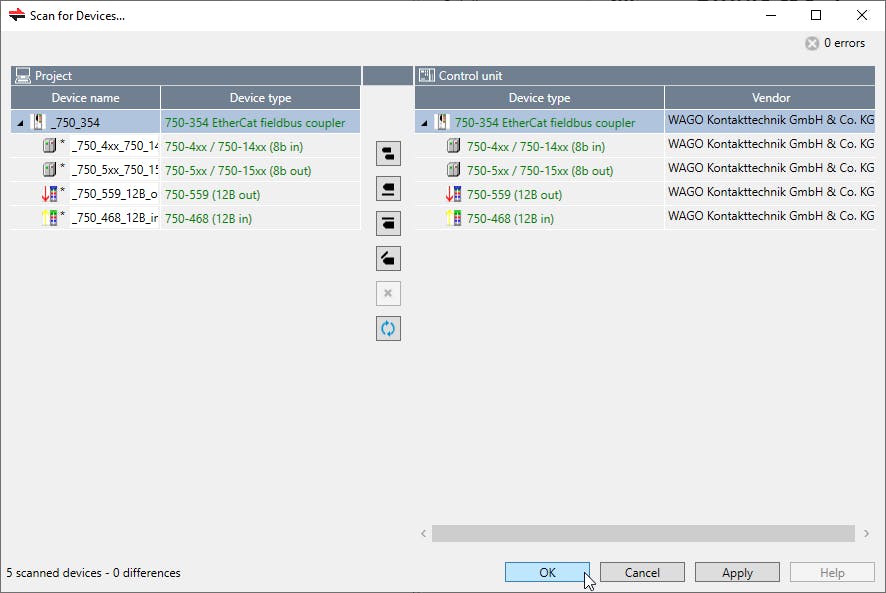The height and width of the screenshot is (593, 886).
Task: Select the _750_559_12B_o device name
Action: click(115, 194)
